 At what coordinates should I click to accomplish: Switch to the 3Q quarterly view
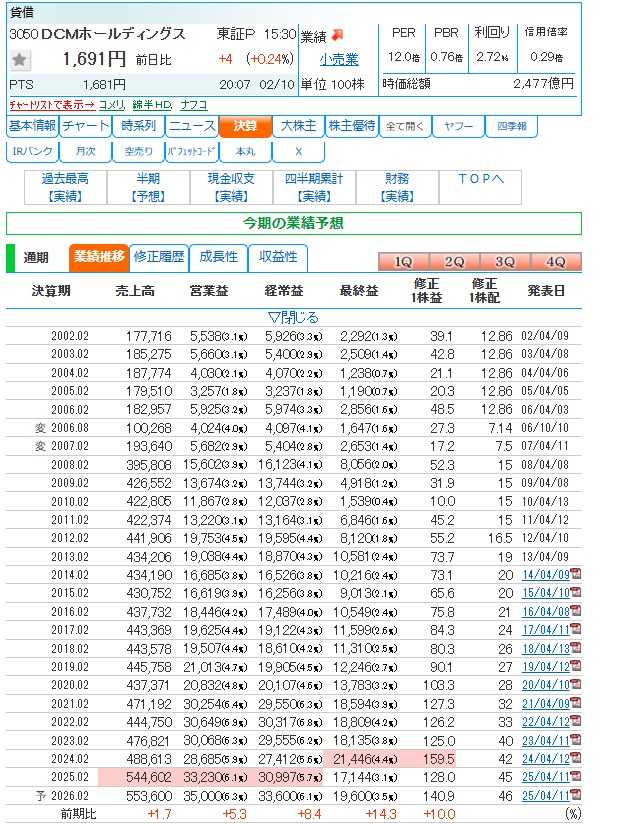coord(505,262)
